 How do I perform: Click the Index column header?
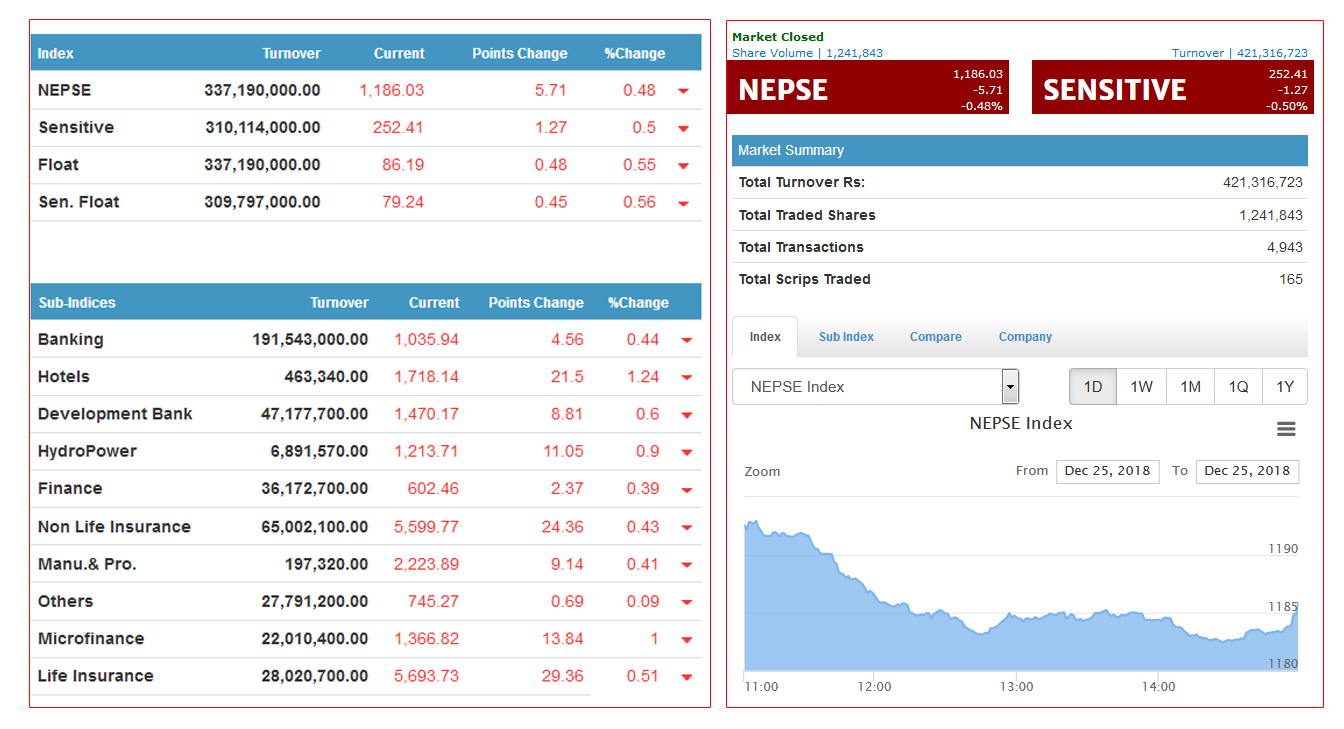point(56,54)
